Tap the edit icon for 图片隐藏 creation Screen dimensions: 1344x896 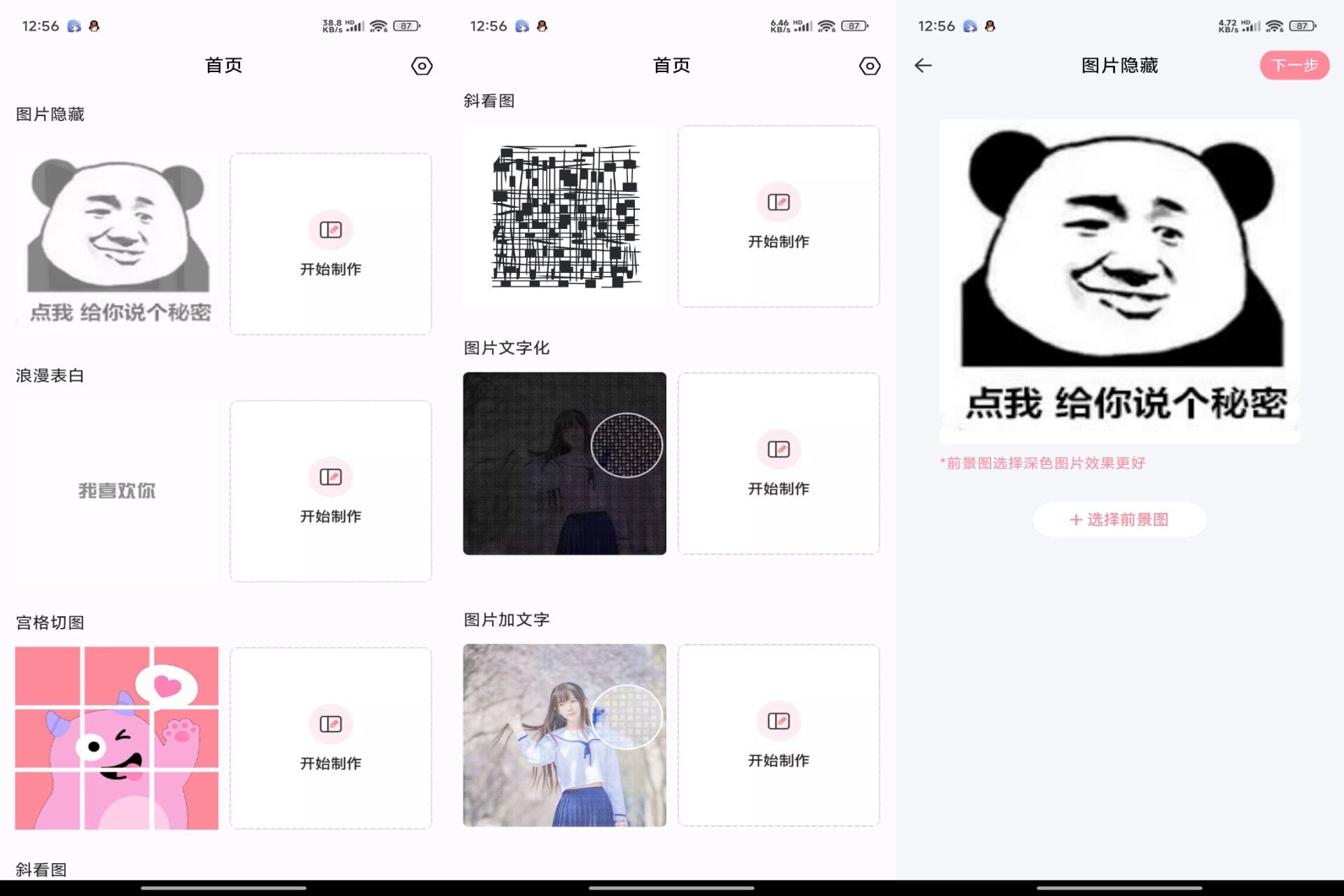coord(330,230)
